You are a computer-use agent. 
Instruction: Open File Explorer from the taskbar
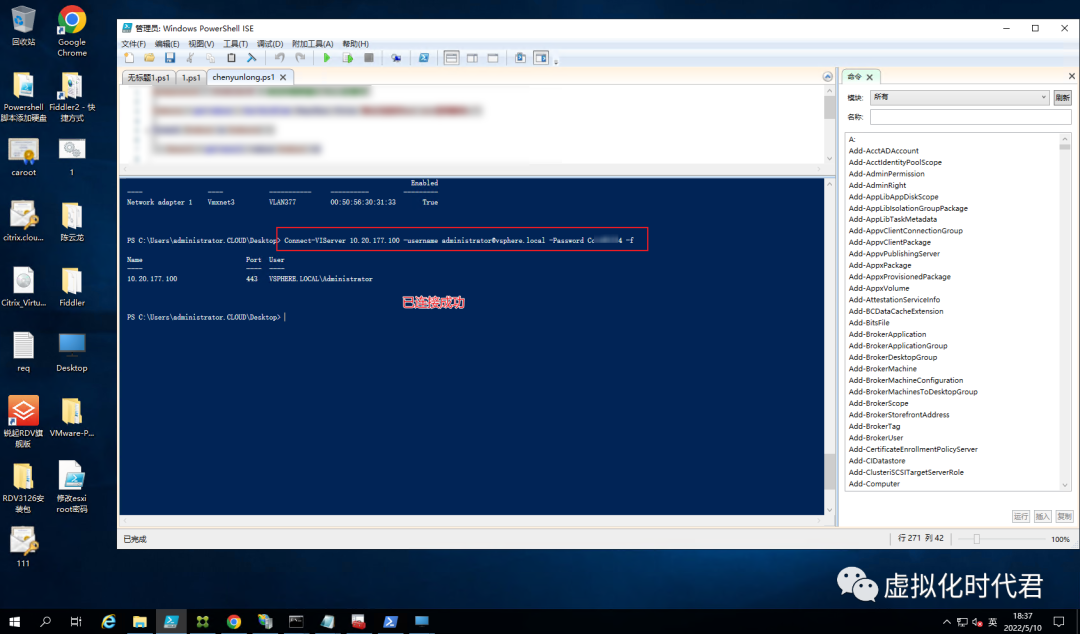click(140, 622)
